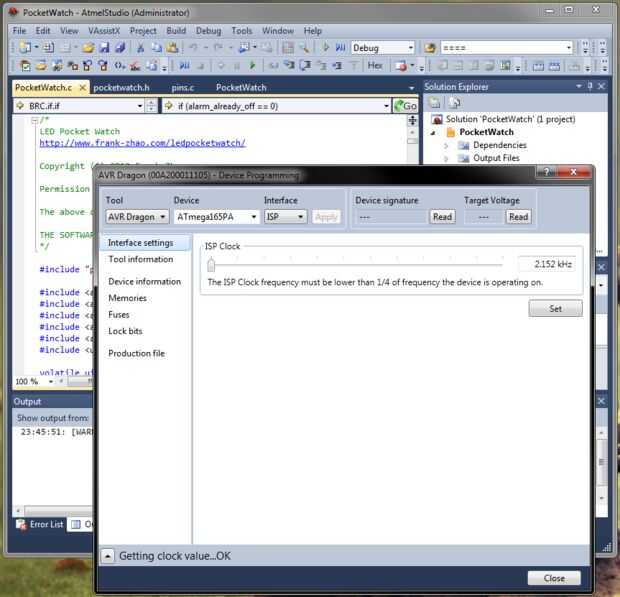This screenshot has width=620, height=597.
Task: Open the frank-zhao.com ledpocketwatch link
Action: pyautogui.click(x=142, y=143)
